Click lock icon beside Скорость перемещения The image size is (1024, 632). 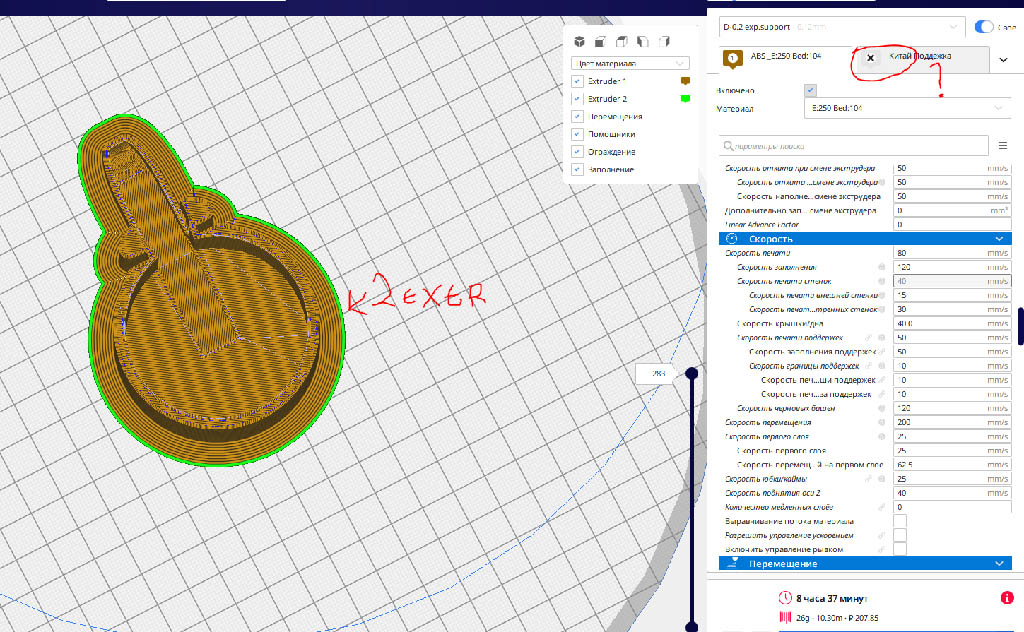click(882, 422)
